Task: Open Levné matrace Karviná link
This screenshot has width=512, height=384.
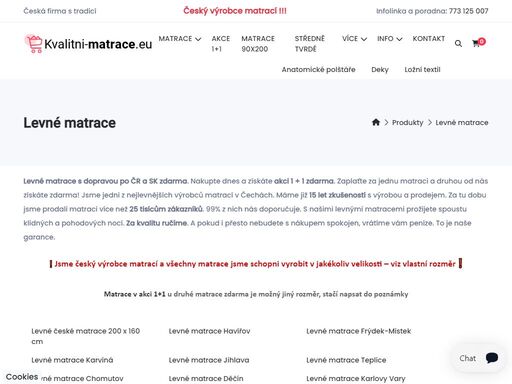Action: coord(72,360)
